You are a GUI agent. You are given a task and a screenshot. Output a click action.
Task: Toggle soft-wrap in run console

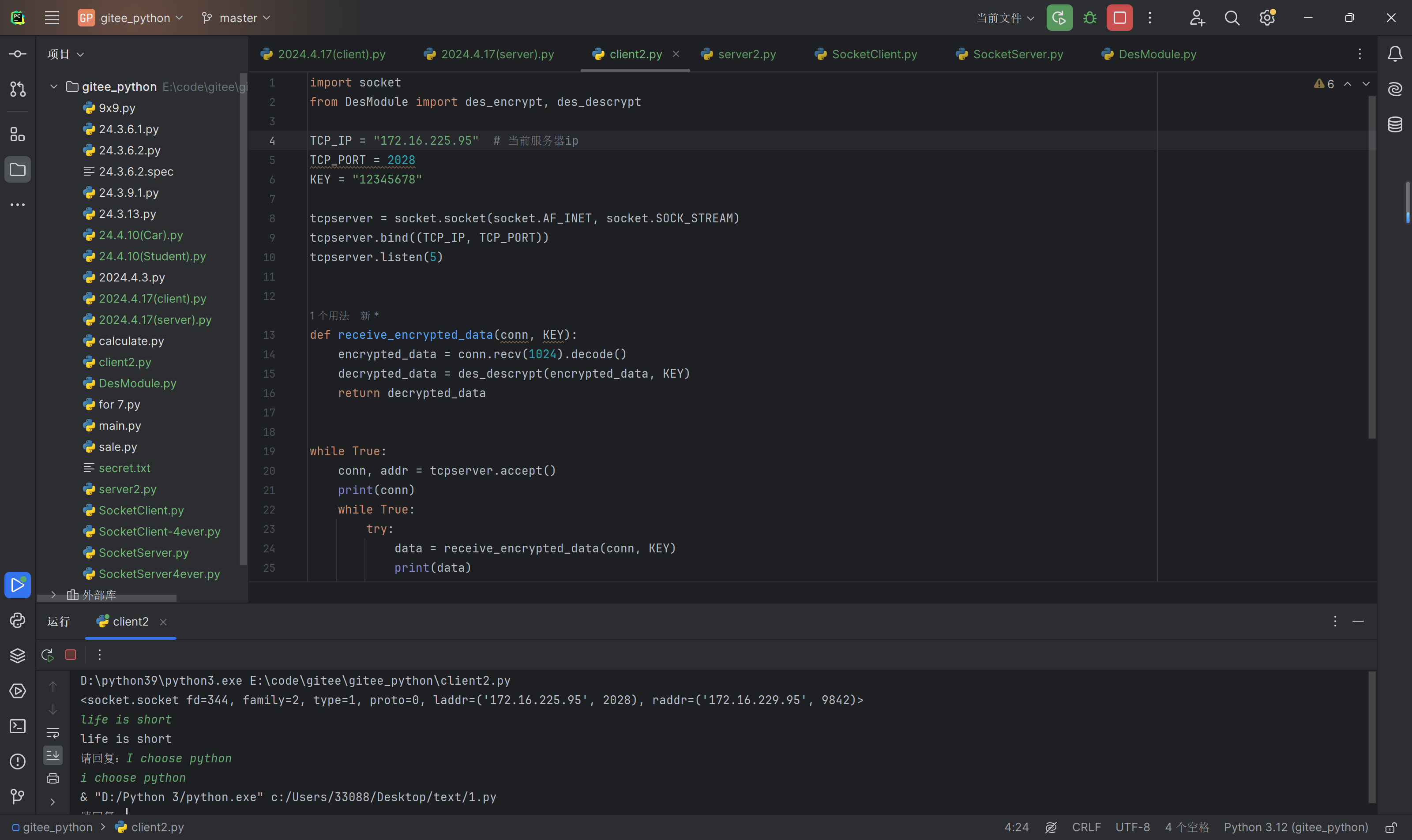pyautogui.click(x=53, y=733)
